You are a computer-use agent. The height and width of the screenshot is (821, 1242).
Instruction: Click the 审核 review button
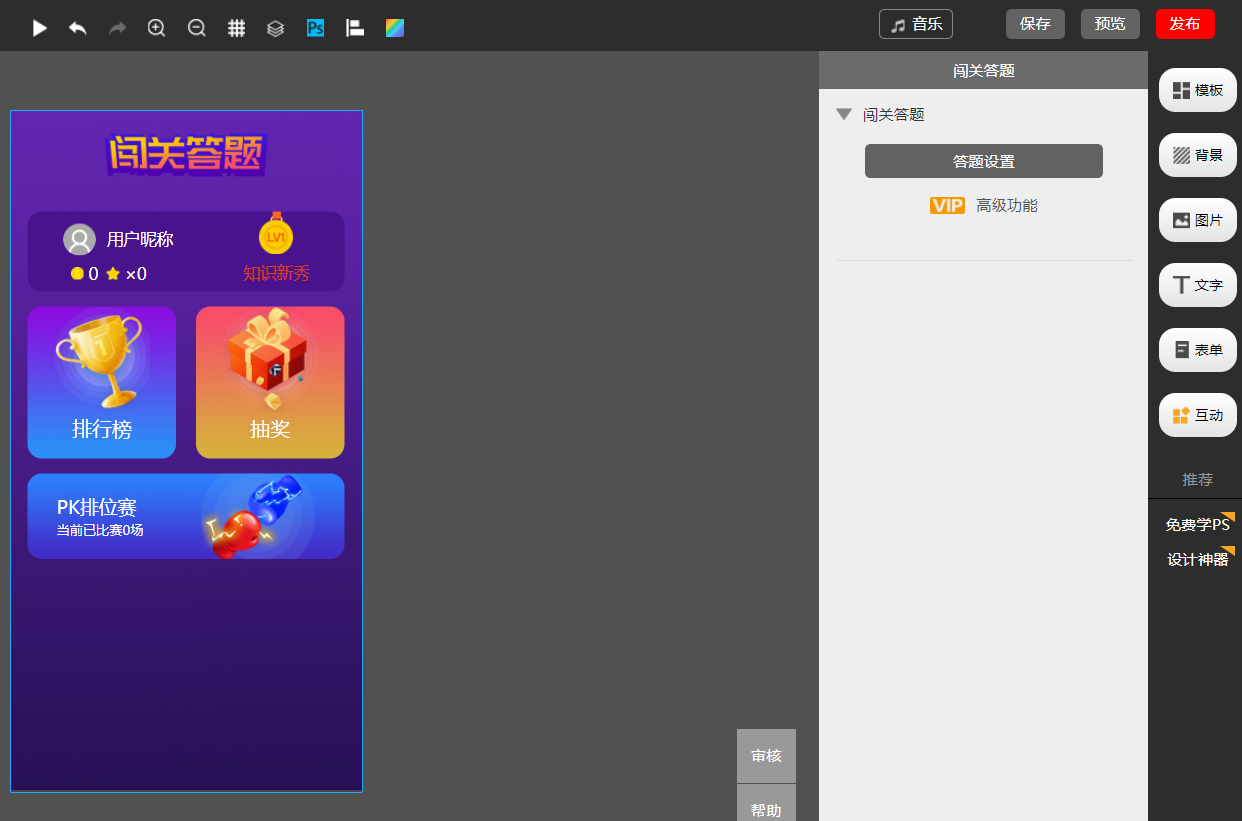point(766,756)
